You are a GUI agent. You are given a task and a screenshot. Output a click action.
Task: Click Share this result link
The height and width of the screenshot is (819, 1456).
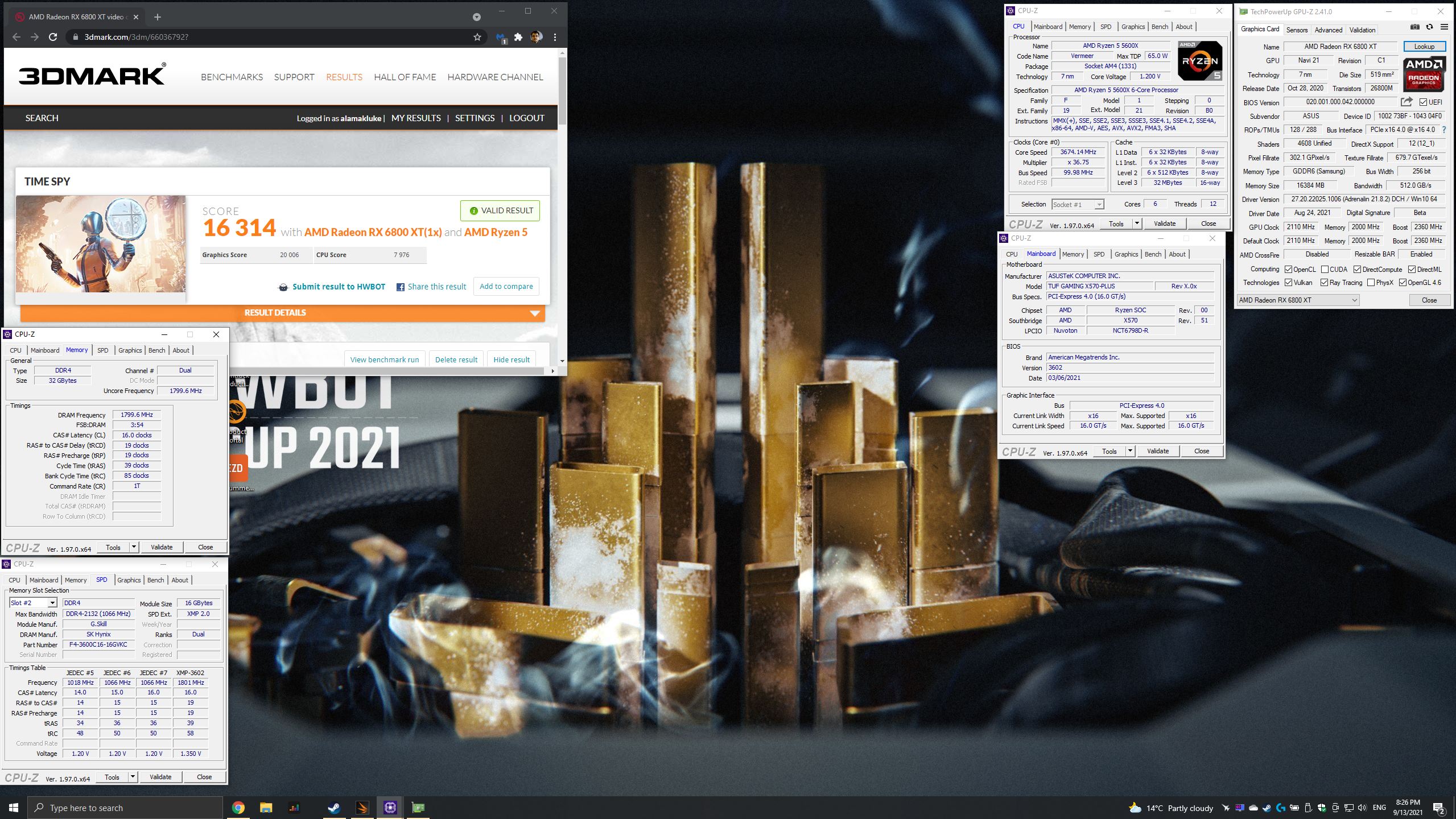tap(431, 287)
